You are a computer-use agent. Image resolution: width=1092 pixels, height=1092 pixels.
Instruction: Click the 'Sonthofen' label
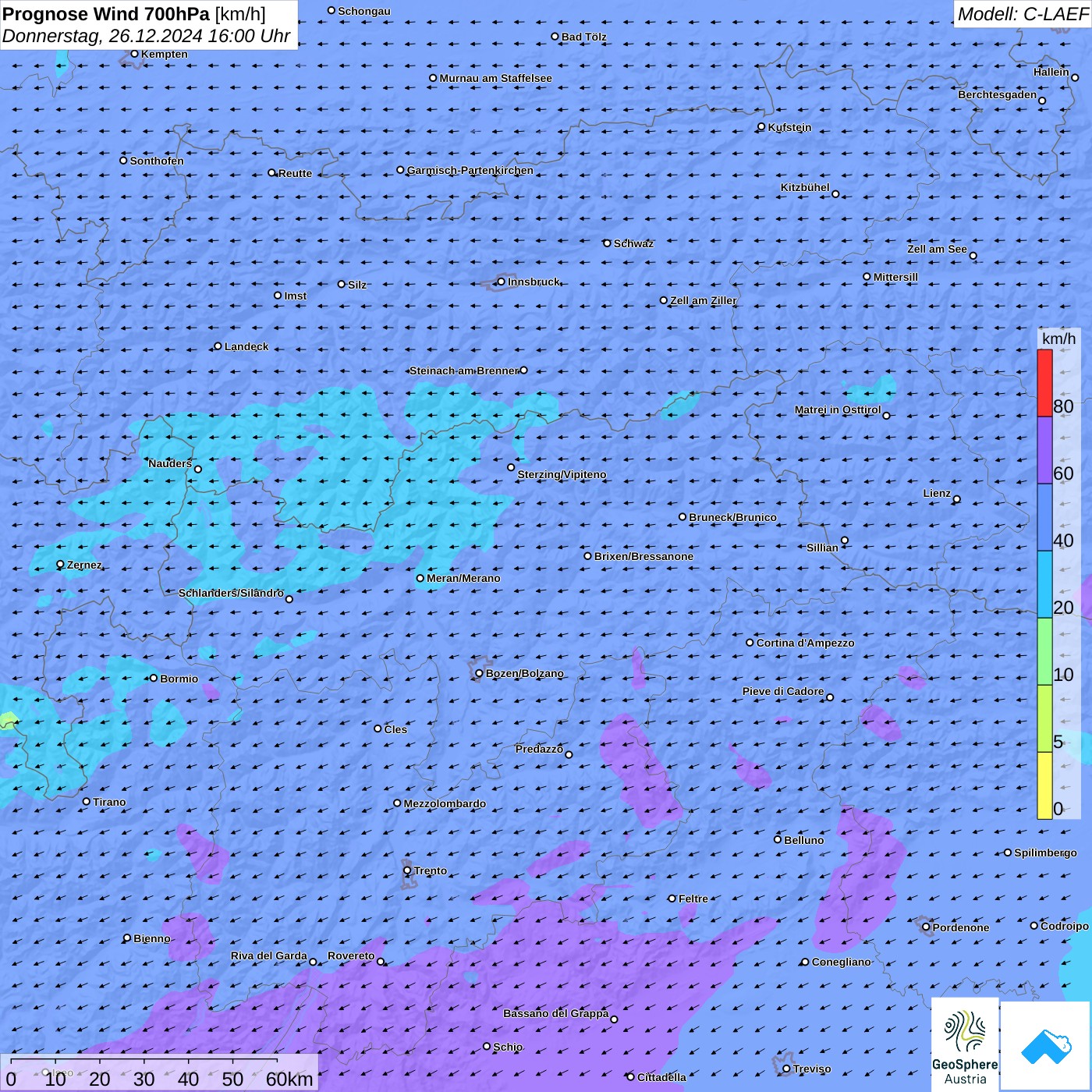(157, 161)
